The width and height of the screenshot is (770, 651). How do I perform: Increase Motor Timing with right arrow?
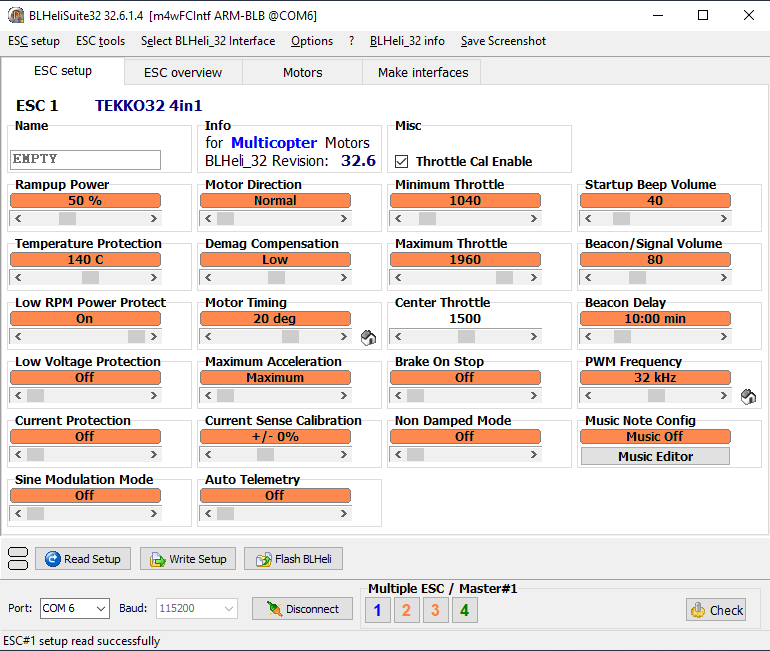pos(344,336)
